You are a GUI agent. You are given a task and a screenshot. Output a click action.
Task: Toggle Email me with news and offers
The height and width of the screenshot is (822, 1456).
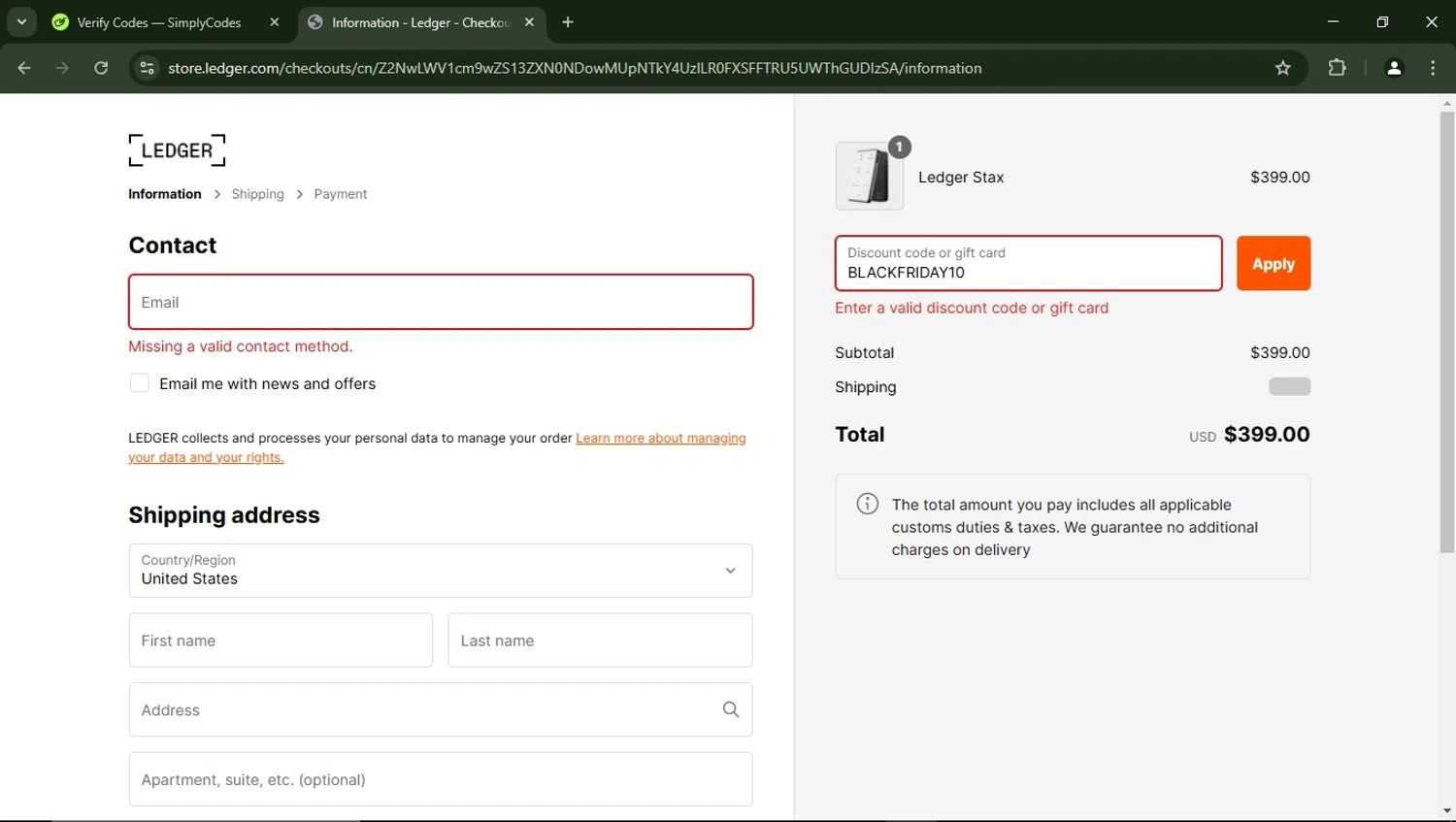(140, 383)
